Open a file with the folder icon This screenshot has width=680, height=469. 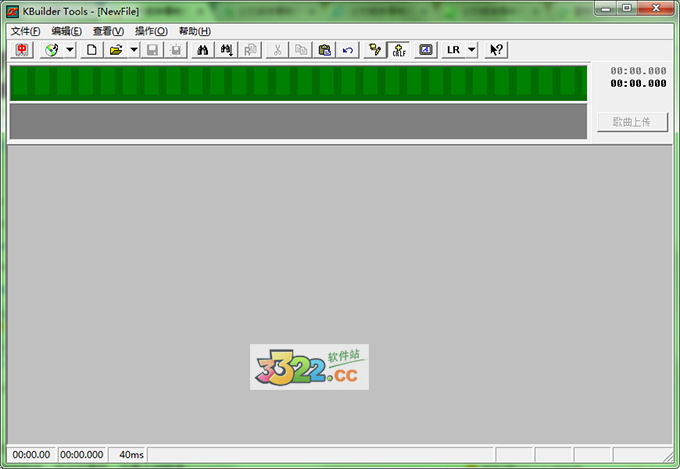tap(116, 50)
